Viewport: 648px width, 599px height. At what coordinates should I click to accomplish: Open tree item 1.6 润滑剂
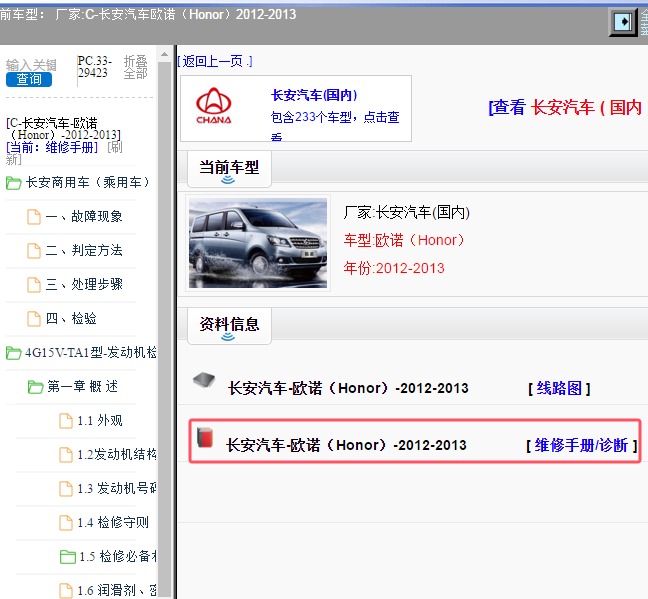(117, 590)
